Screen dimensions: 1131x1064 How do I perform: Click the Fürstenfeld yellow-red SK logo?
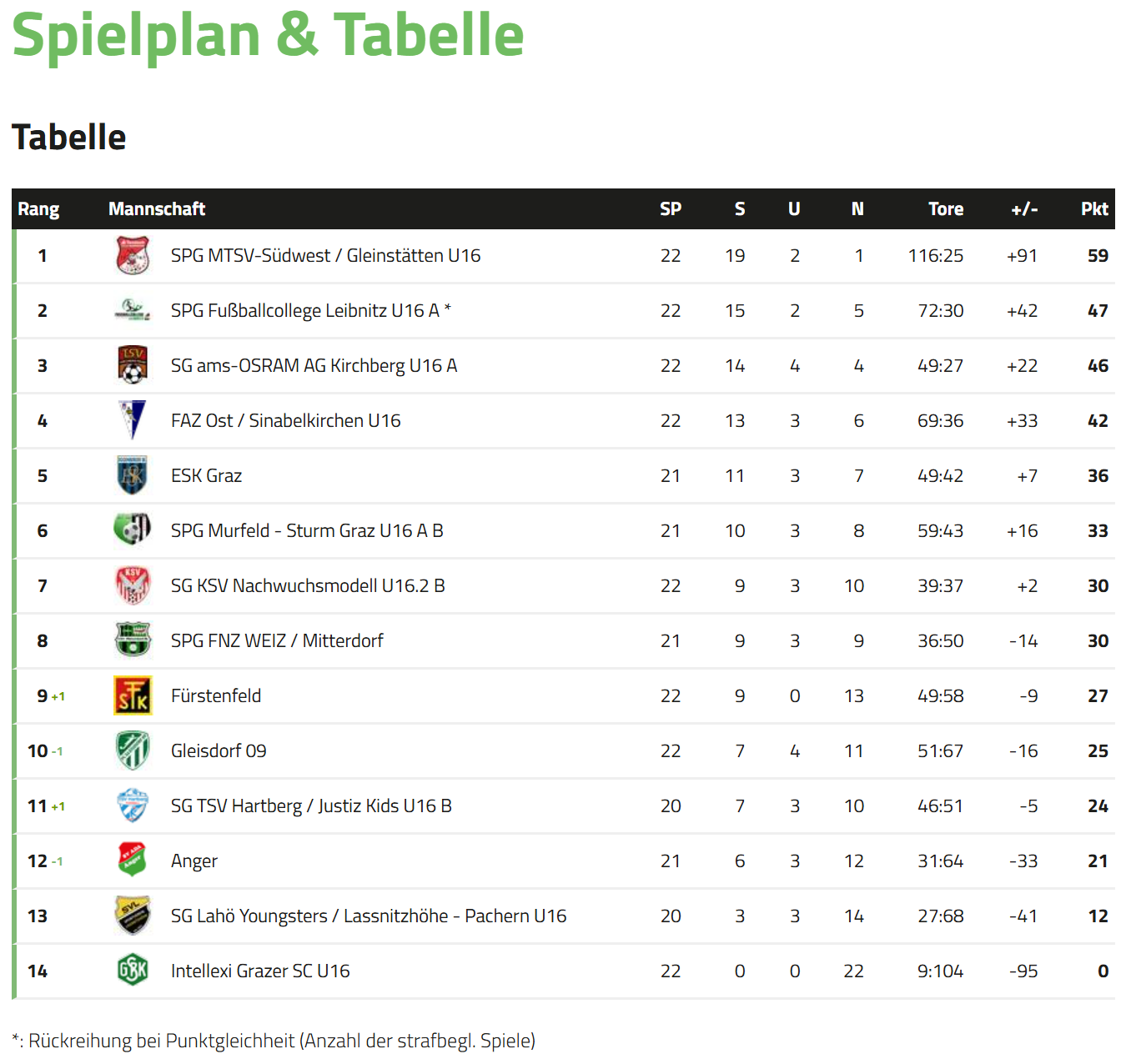[133, 695]
